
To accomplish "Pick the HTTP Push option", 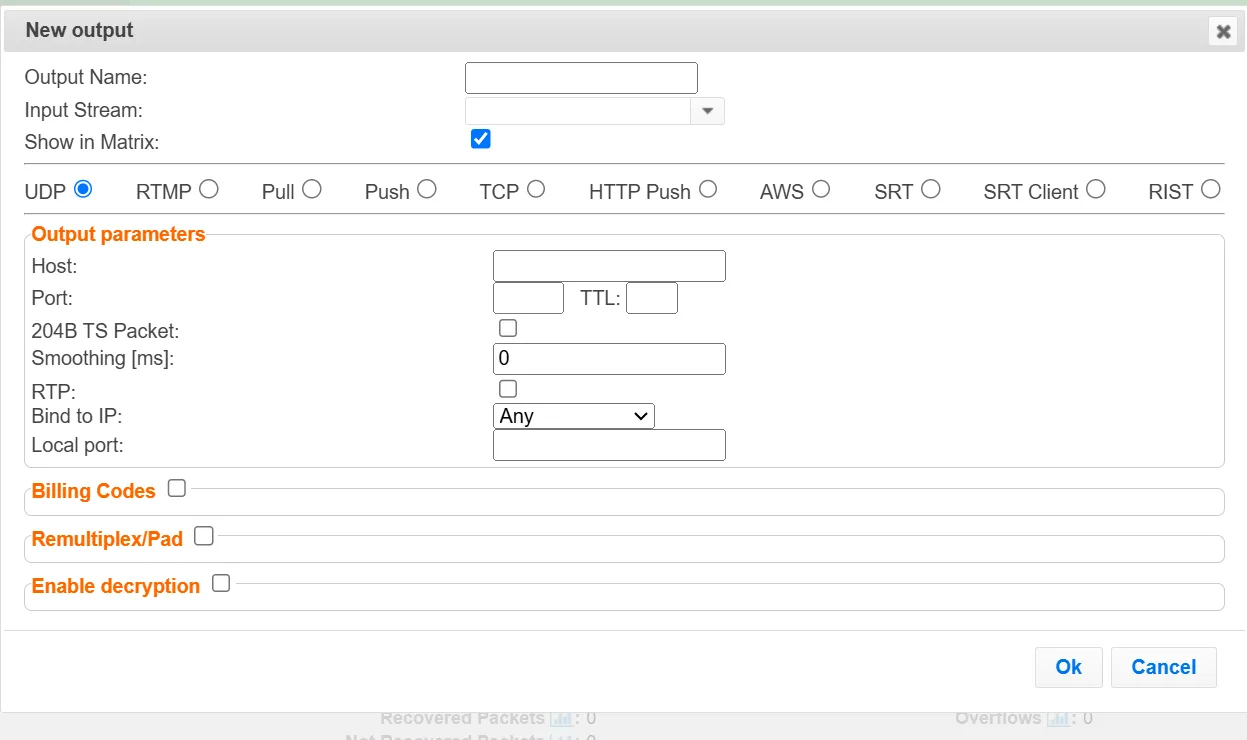I will tap(708, 189).
